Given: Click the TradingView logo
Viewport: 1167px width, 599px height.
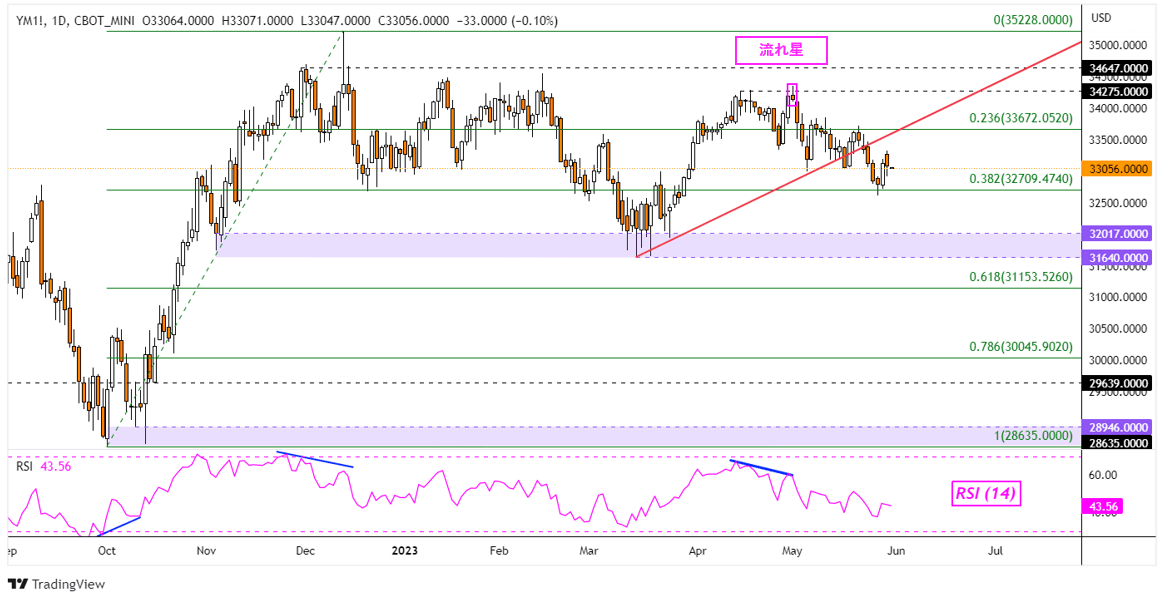Looking at the screenshot, I should 57,584.
